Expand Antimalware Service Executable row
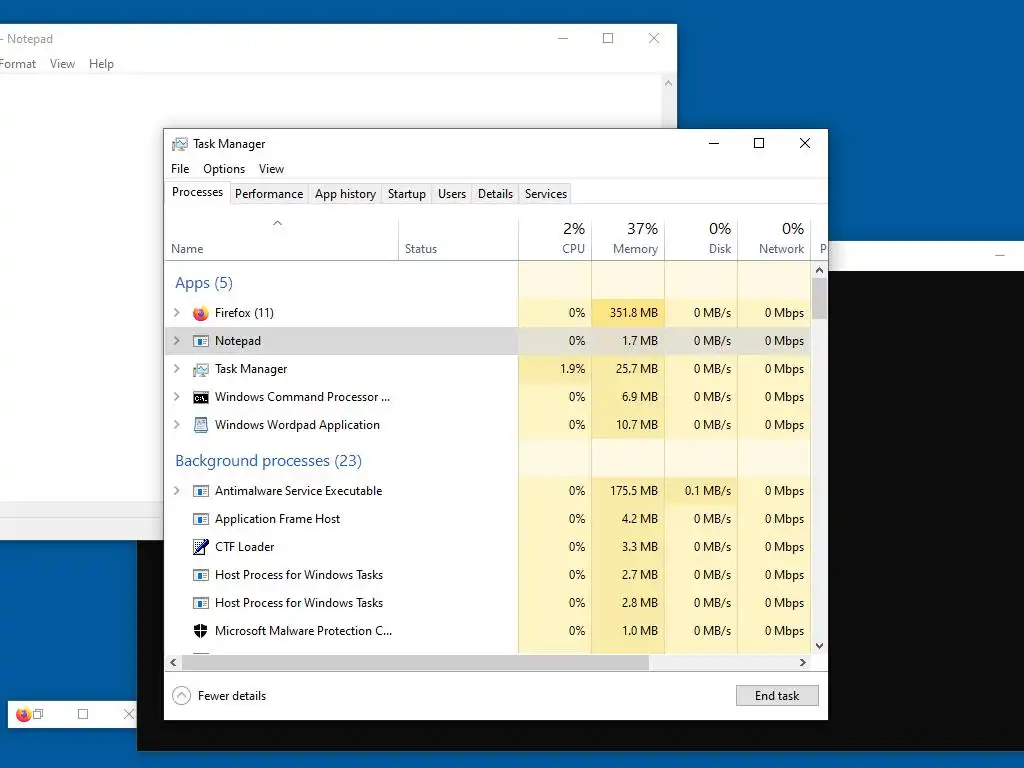The image size is (1024, 768). click(x=176, y=491)
